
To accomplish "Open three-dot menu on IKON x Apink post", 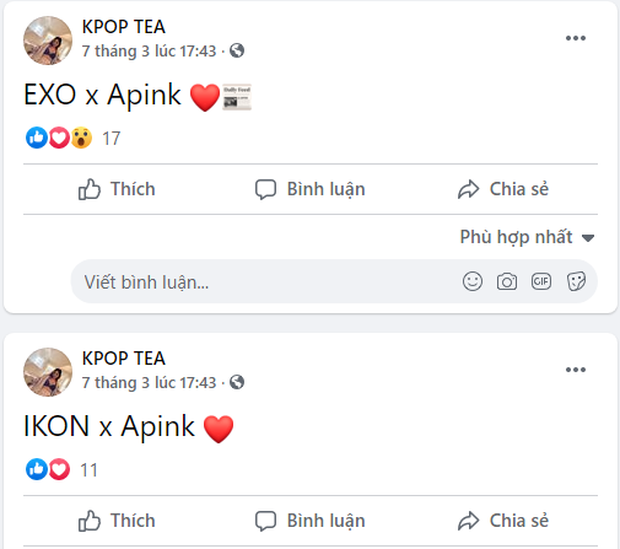I will coord(575,370).
